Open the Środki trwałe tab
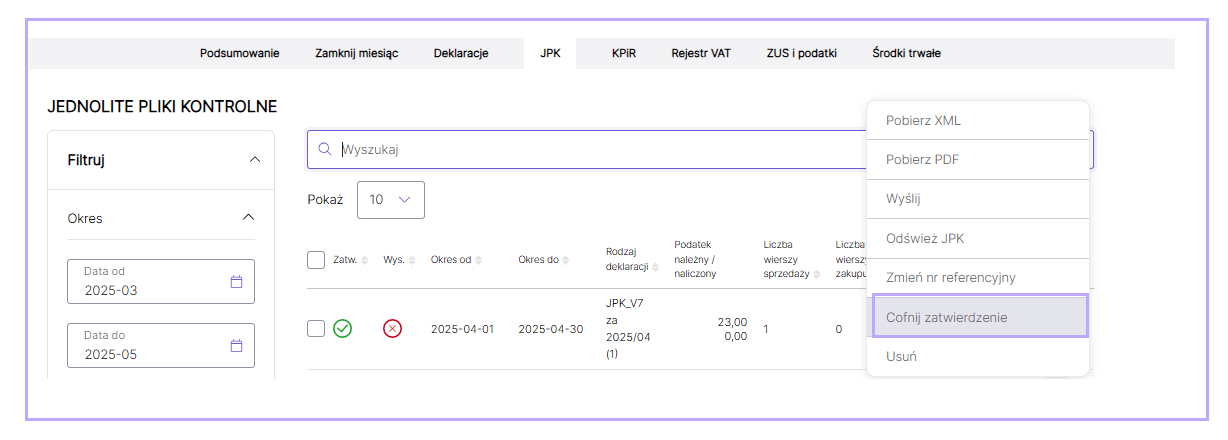This screenshot has width=1228, height=440. 906,53
